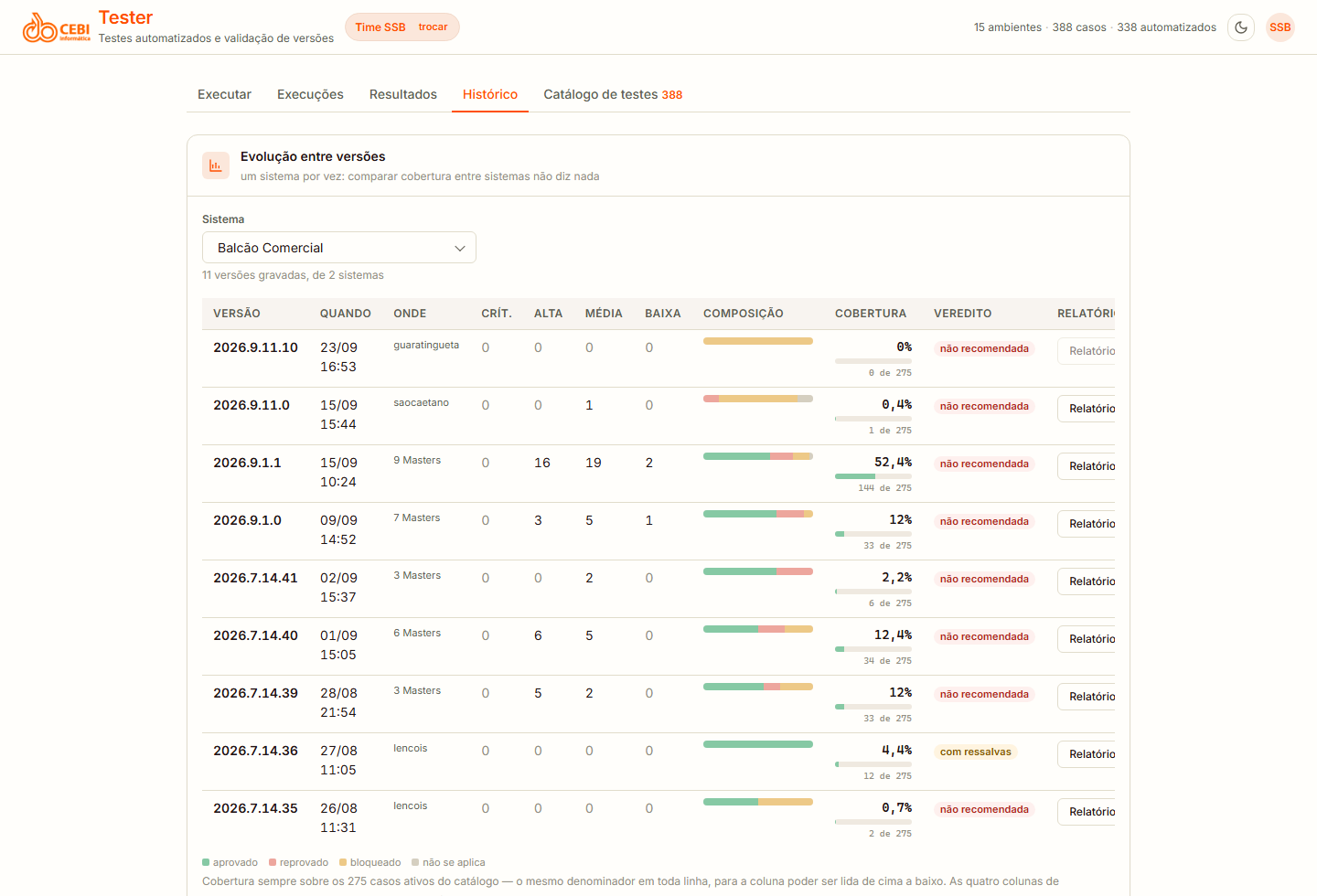Select the Histórico tab

(490, 94)
